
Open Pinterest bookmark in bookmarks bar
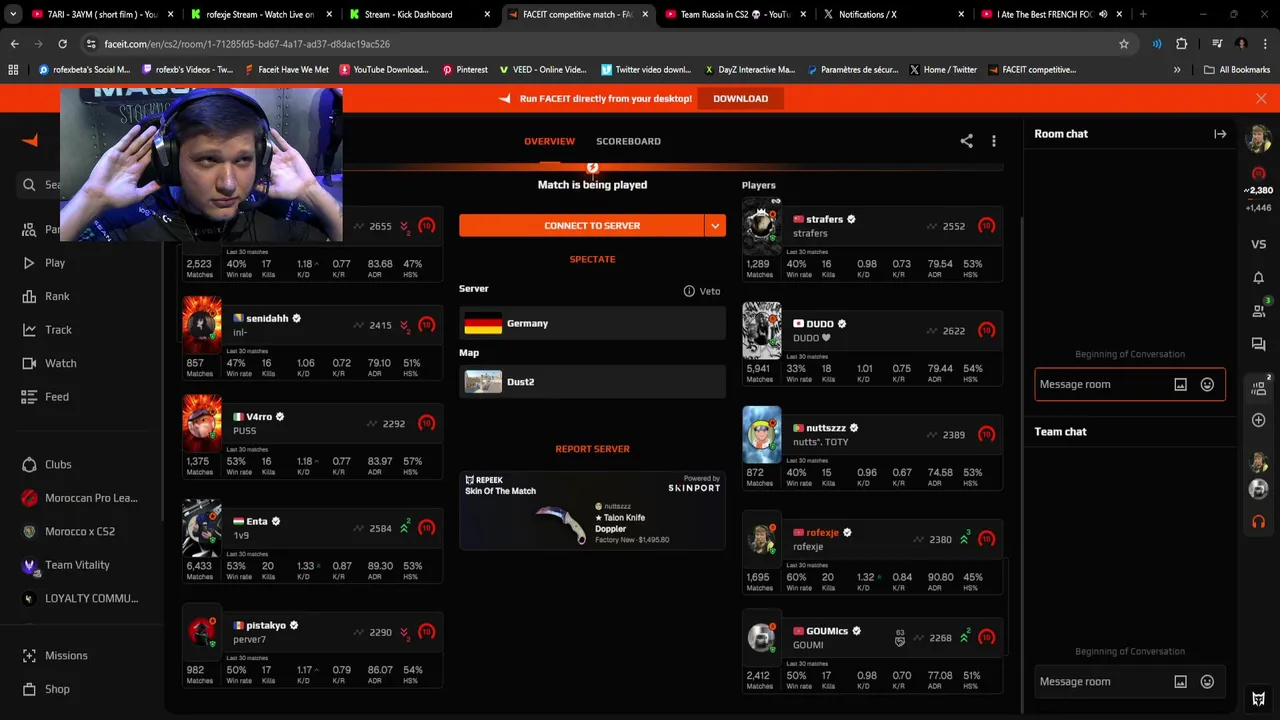point(465,70)
